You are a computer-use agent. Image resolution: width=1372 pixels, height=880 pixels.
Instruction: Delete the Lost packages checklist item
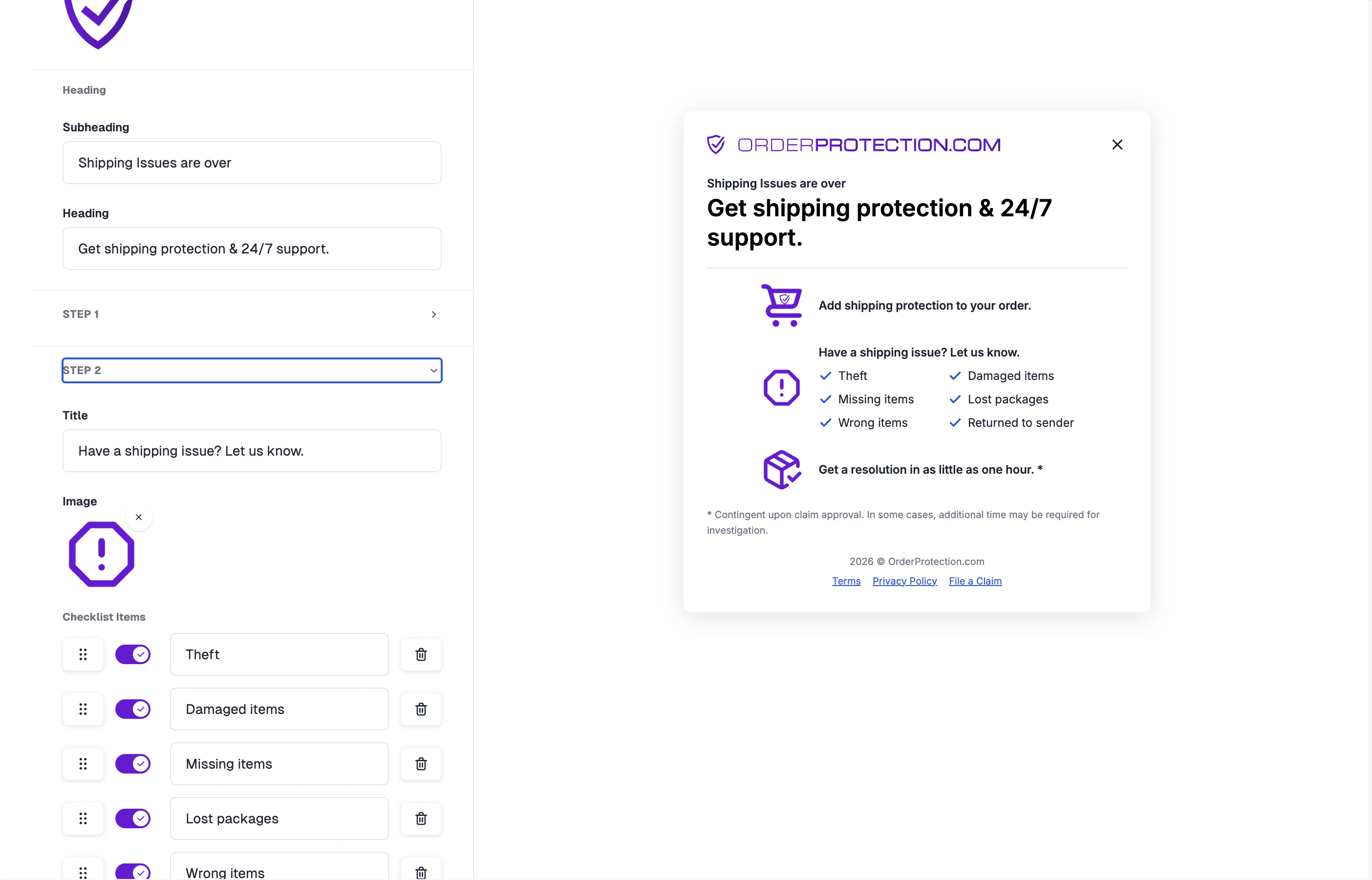click(x=421, y=818)
